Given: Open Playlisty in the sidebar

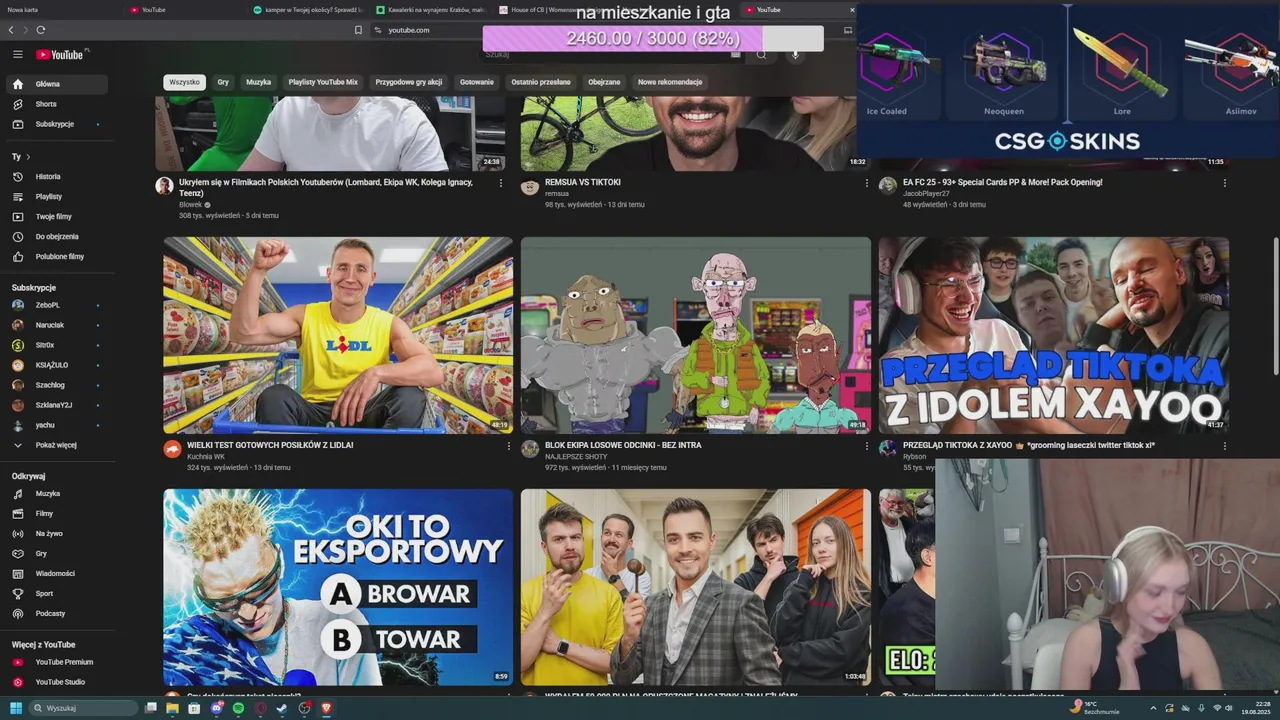Looking at the screenshot, I should pyautogui.click(x=57, y=196).
